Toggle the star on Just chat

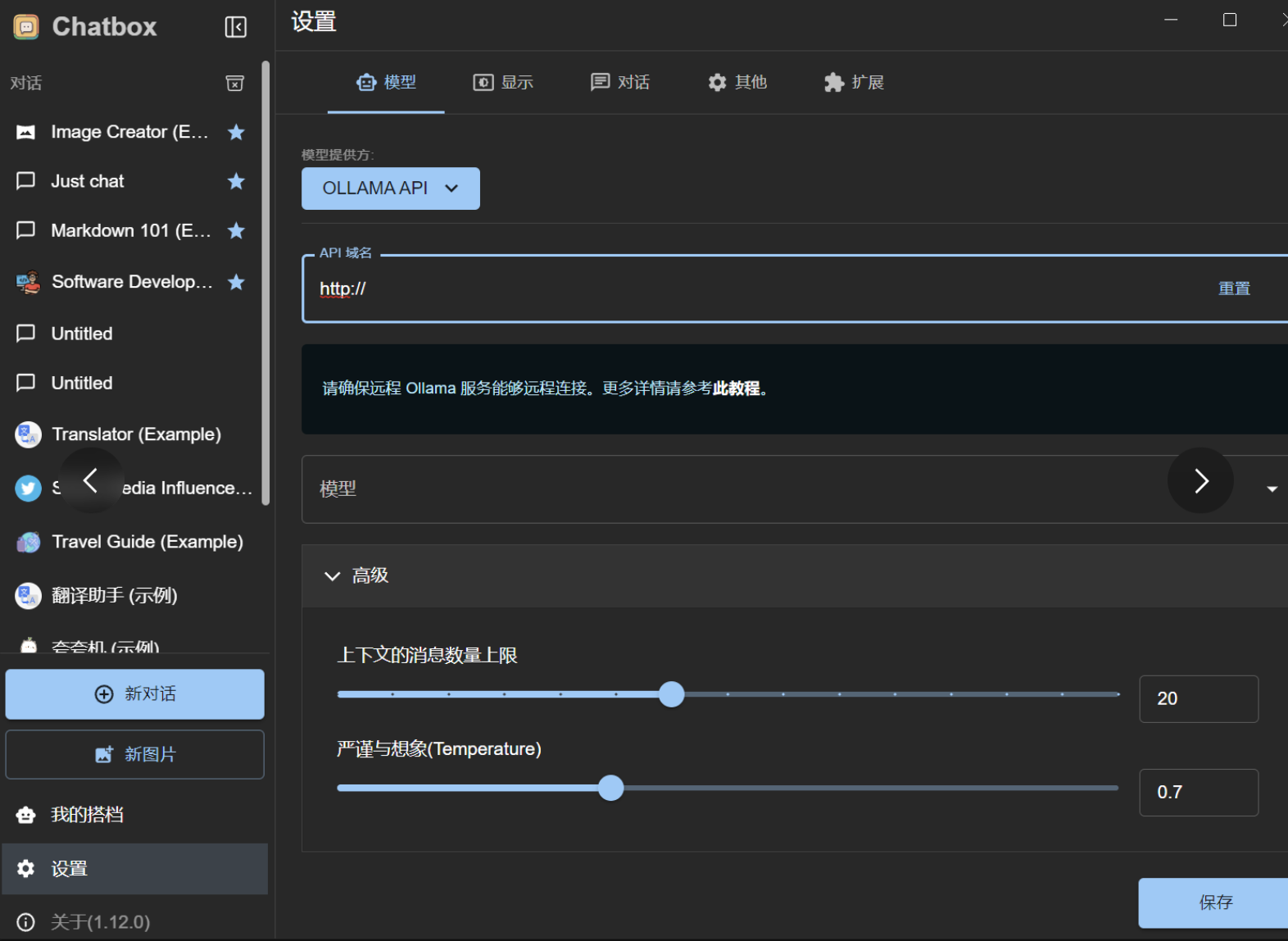[x=236, y=181]
